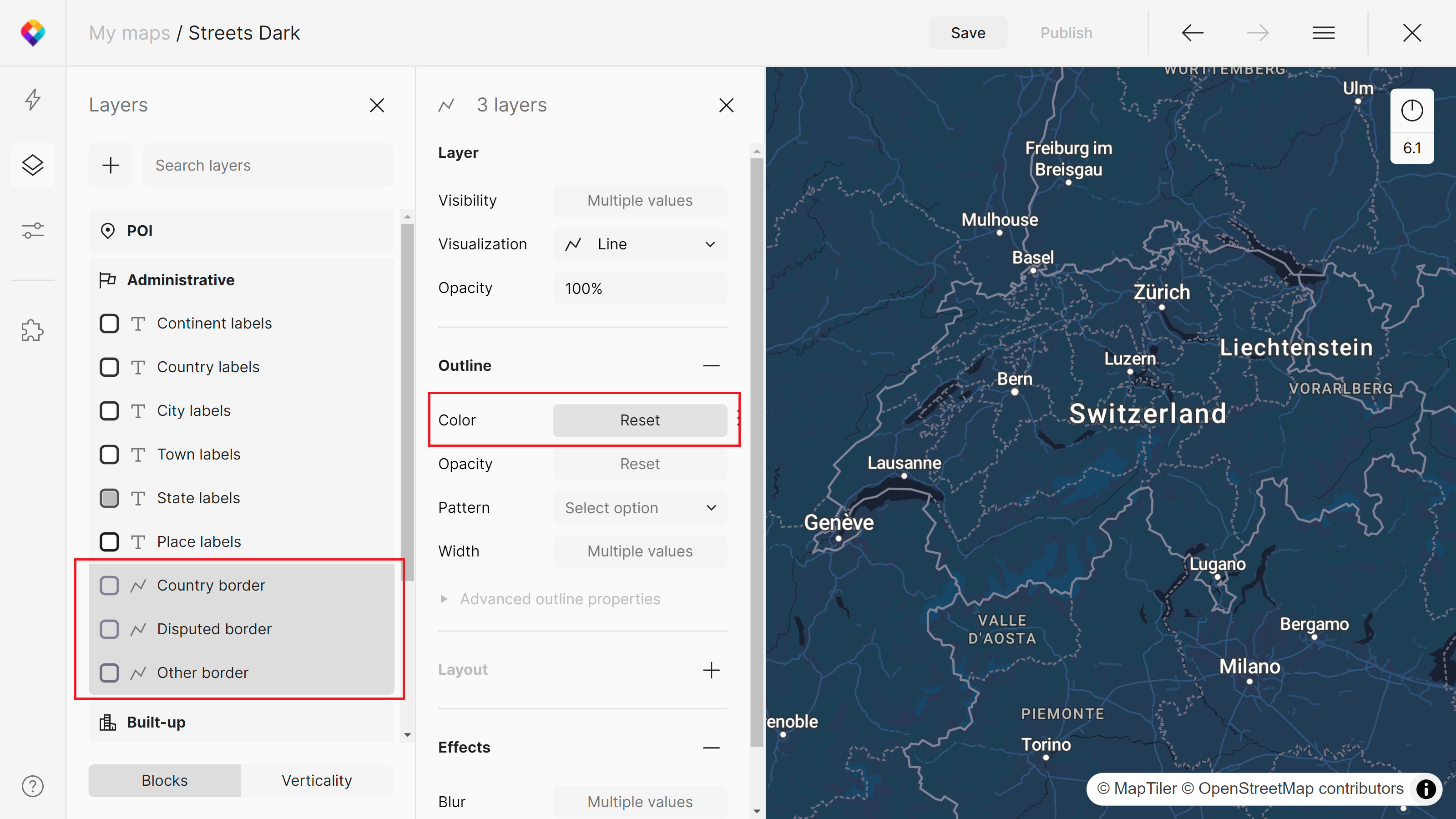Toggle the Continent labels checkbox
This screenshot has height=819, width=1456.
pos(109,324)
